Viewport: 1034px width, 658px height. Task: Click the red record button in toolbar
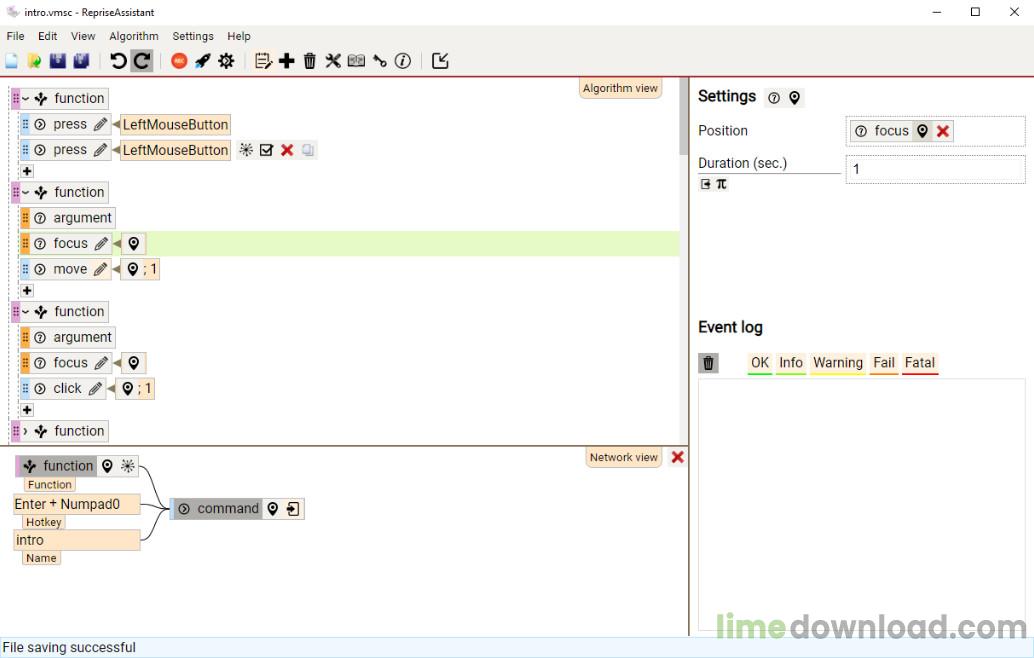(179, 61)
